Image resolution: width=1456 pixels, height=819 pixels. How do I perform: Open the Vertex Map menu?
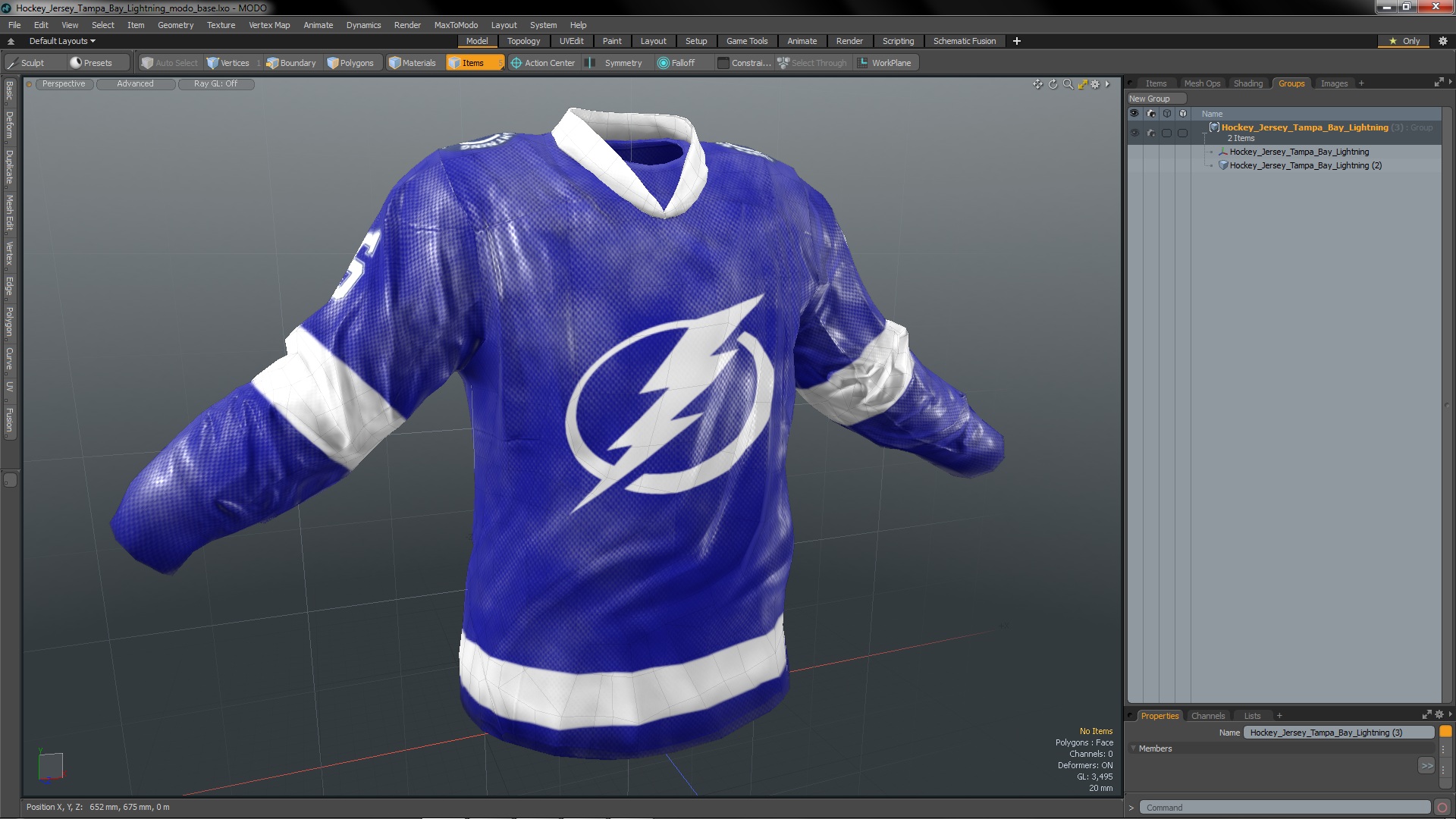click(269, 25)
